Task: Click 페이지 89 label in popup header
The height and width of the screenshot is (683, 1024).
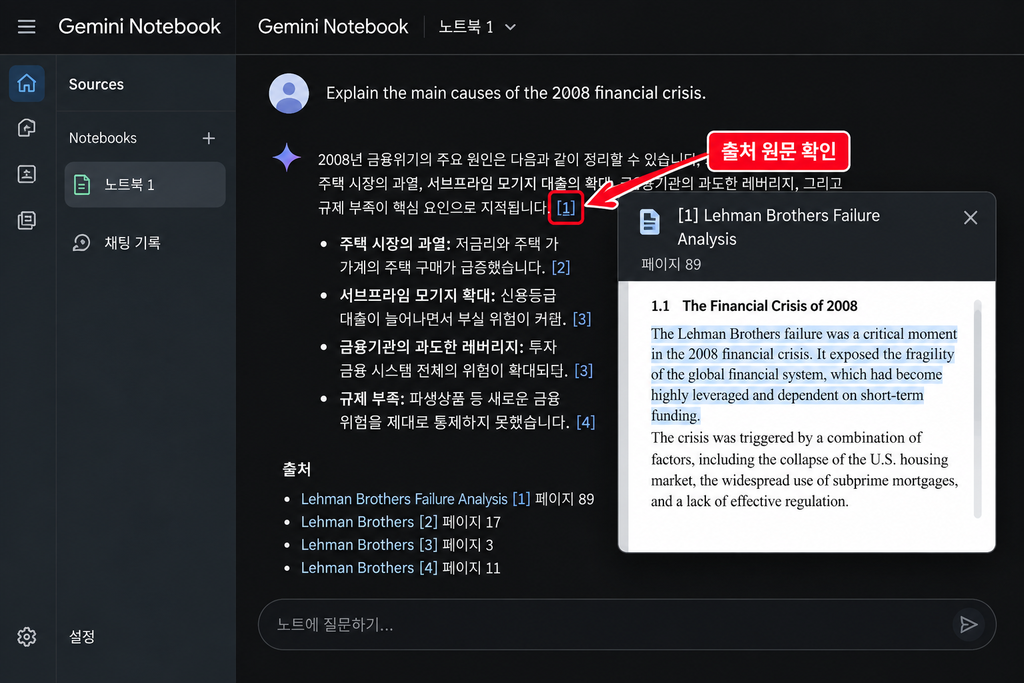Action: coord(671,264)
